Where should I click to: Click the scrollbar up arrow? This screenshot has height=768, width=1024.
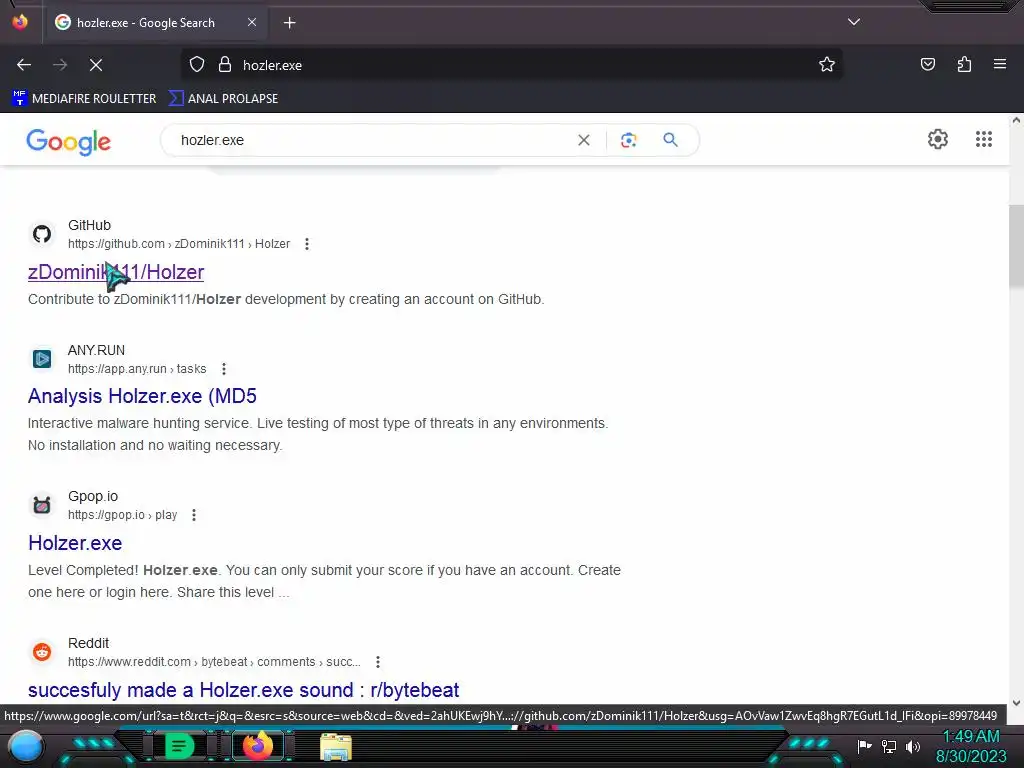(x=1016, y=120)
